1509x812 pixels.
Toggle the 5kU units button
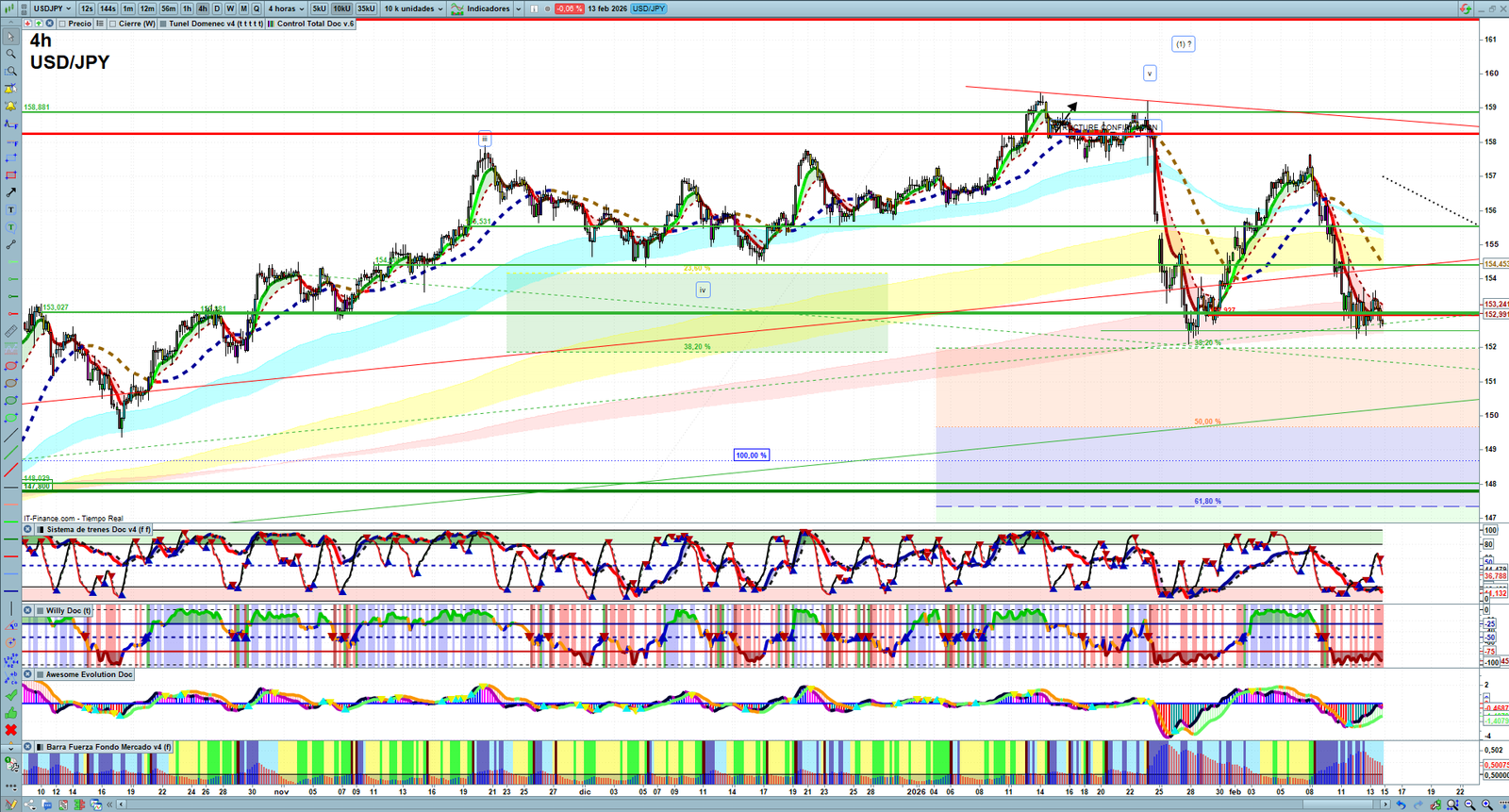click(x=319, y=8)
